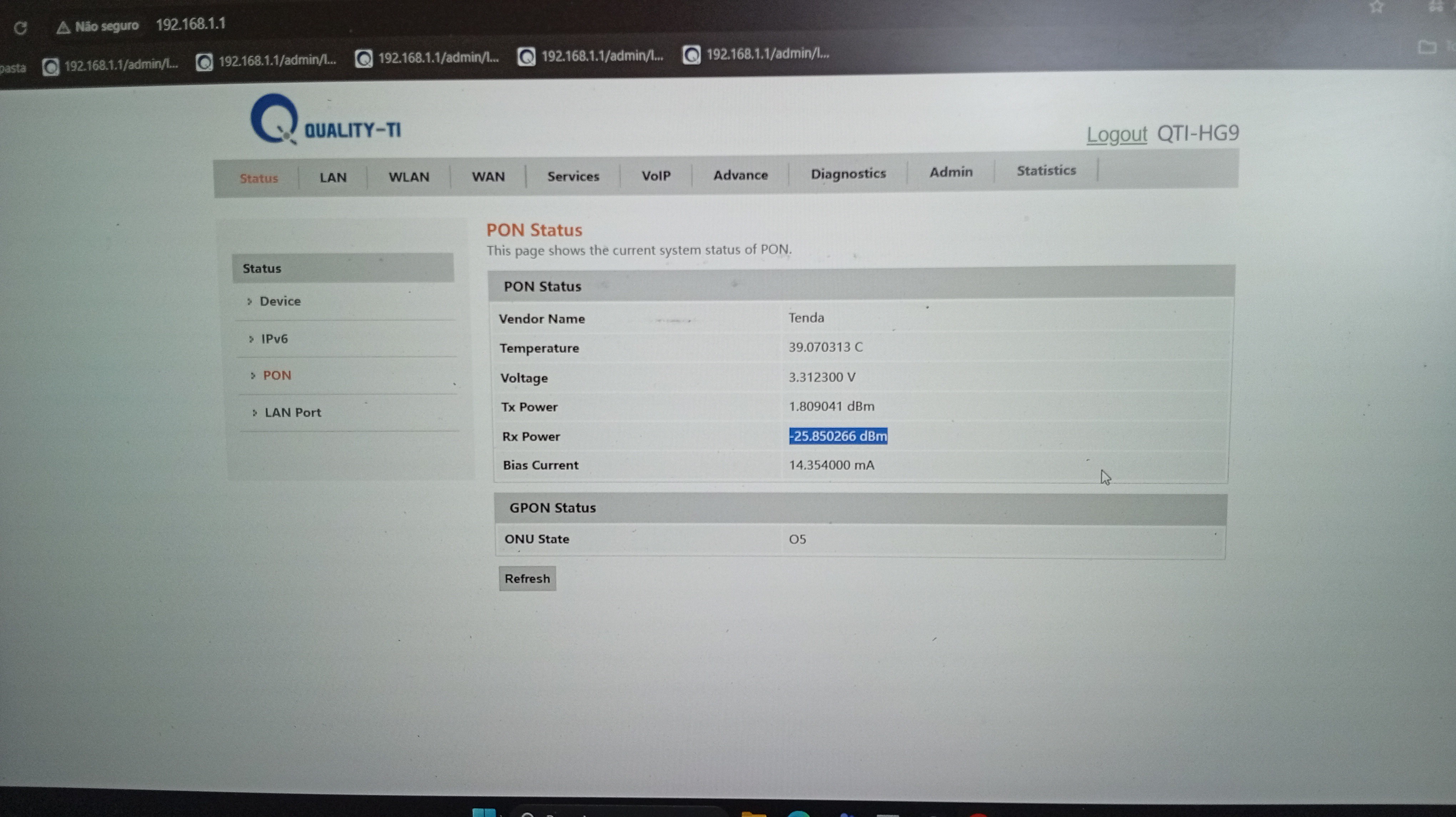Image resolution: width=1456 pixels, height=817 pixels.
Task: Click the highlighted Rx Power value
Action: click(838, 436)
